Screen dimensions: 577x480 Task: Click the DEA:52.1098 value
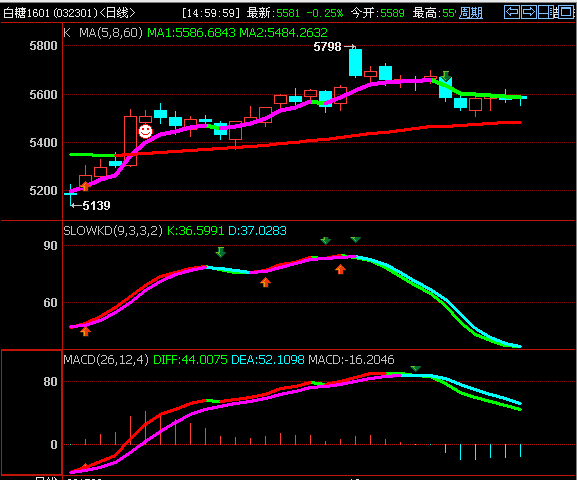(268, 359)
